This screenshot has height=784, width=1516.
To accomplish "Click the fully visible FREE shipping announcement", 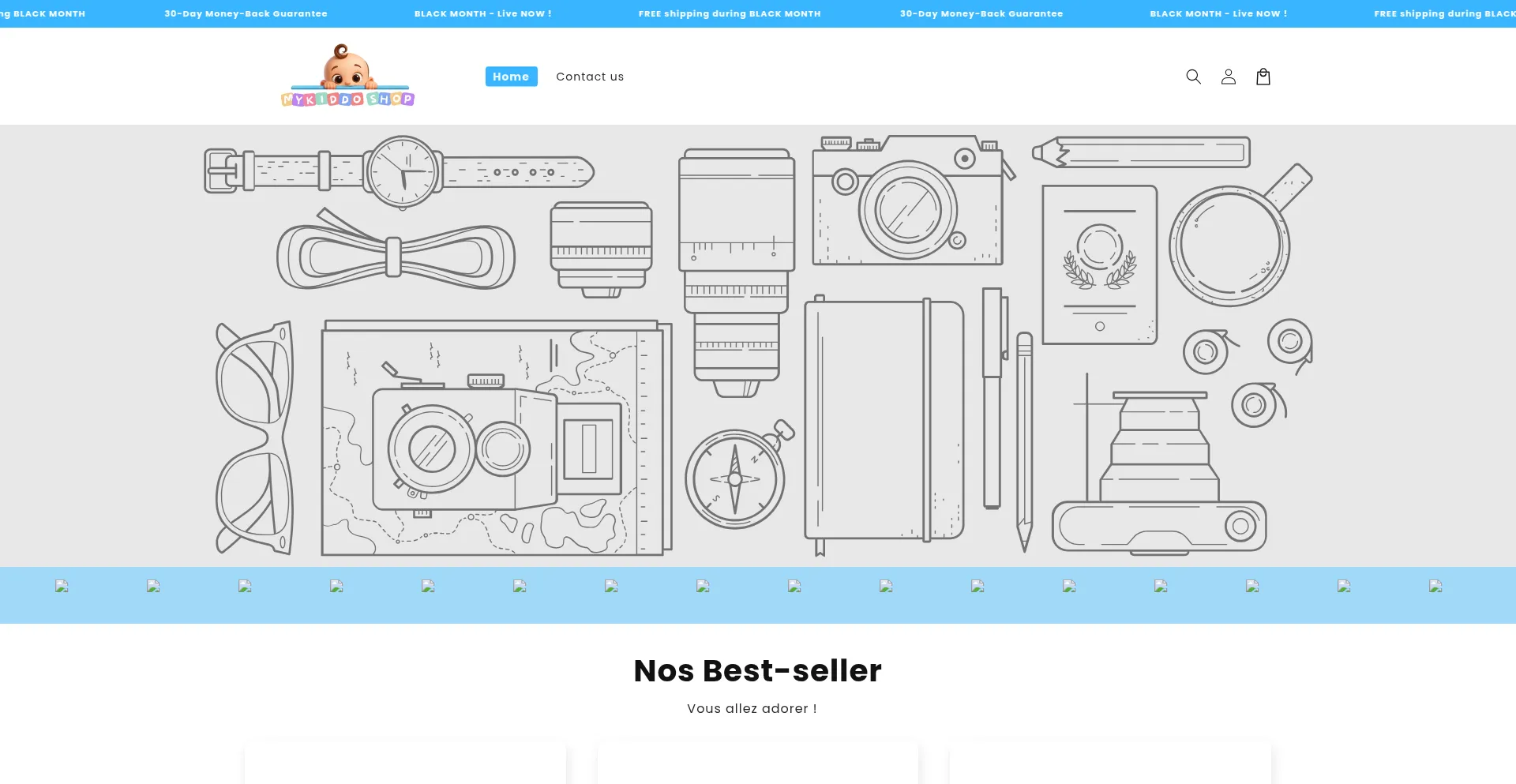I will [729, 13].
